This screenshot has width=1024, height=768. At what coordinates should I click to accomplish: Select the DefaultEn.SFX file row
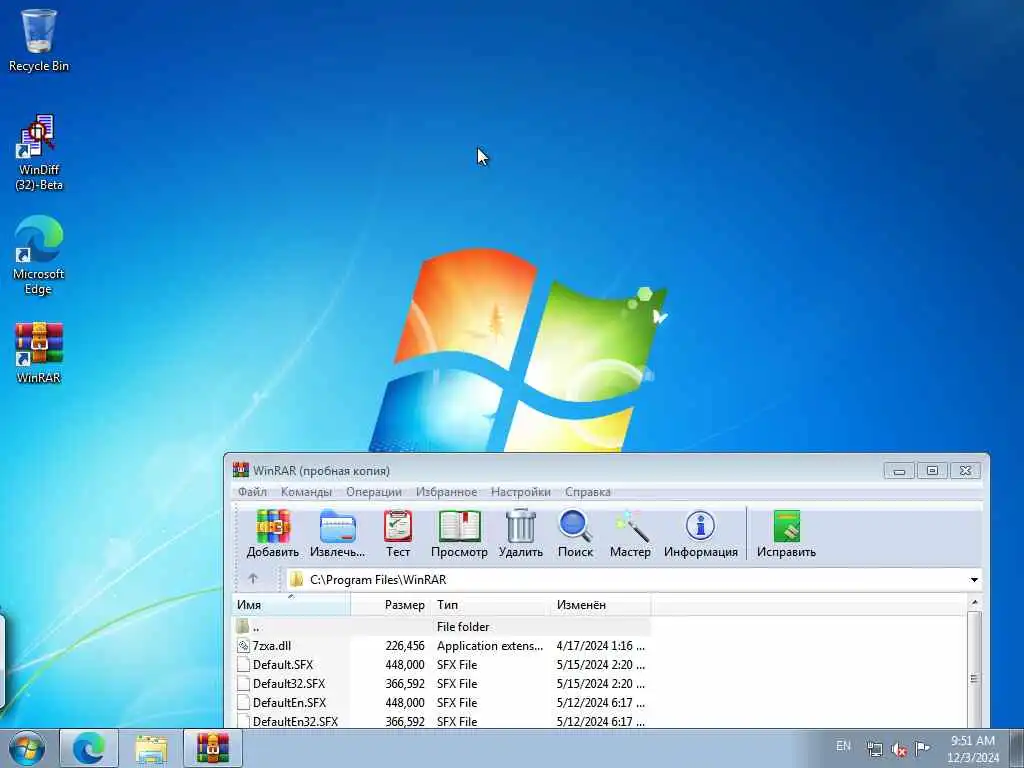click(x=442, y=702)
